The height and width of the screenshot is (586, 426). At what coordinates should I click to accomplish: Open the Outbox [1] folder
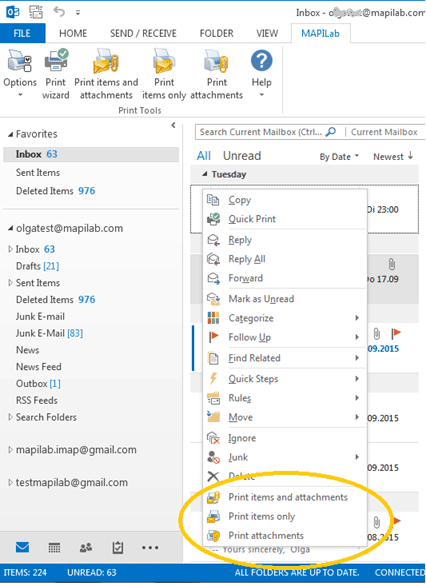coord(38,383)
